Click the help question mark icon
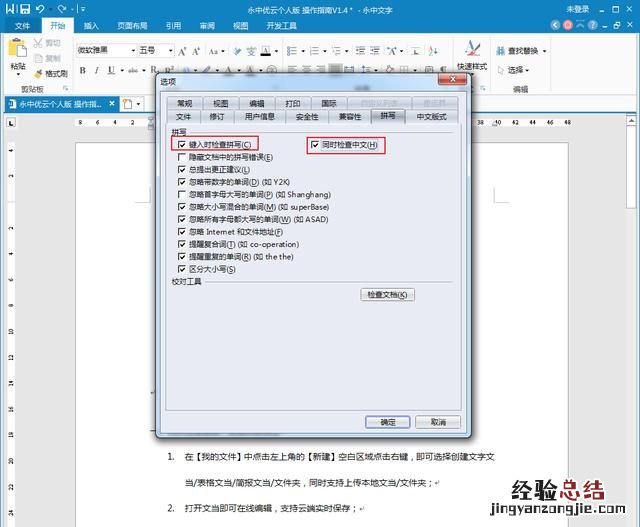The height and width of the screenshot is (527, 640). tap(593, 25)
